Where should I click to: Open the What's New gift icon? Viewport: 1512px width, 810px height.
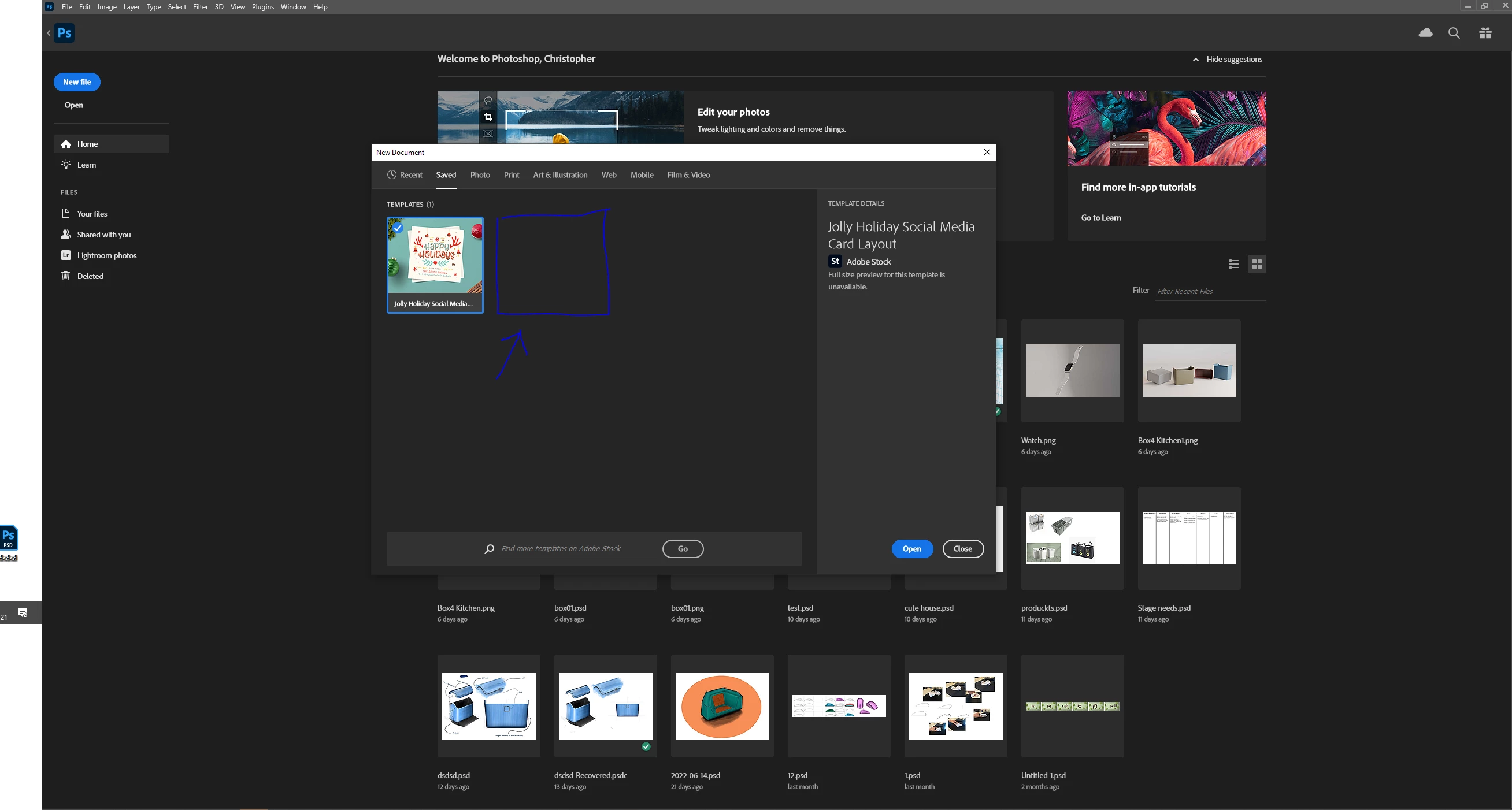point(1485,33)
